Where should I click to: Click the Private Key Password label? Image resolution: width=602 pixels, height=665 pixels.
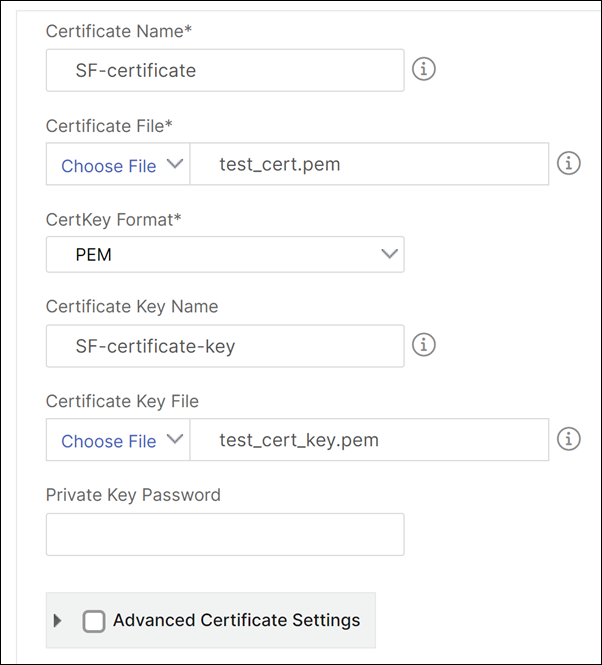click(x=133, y=495)
